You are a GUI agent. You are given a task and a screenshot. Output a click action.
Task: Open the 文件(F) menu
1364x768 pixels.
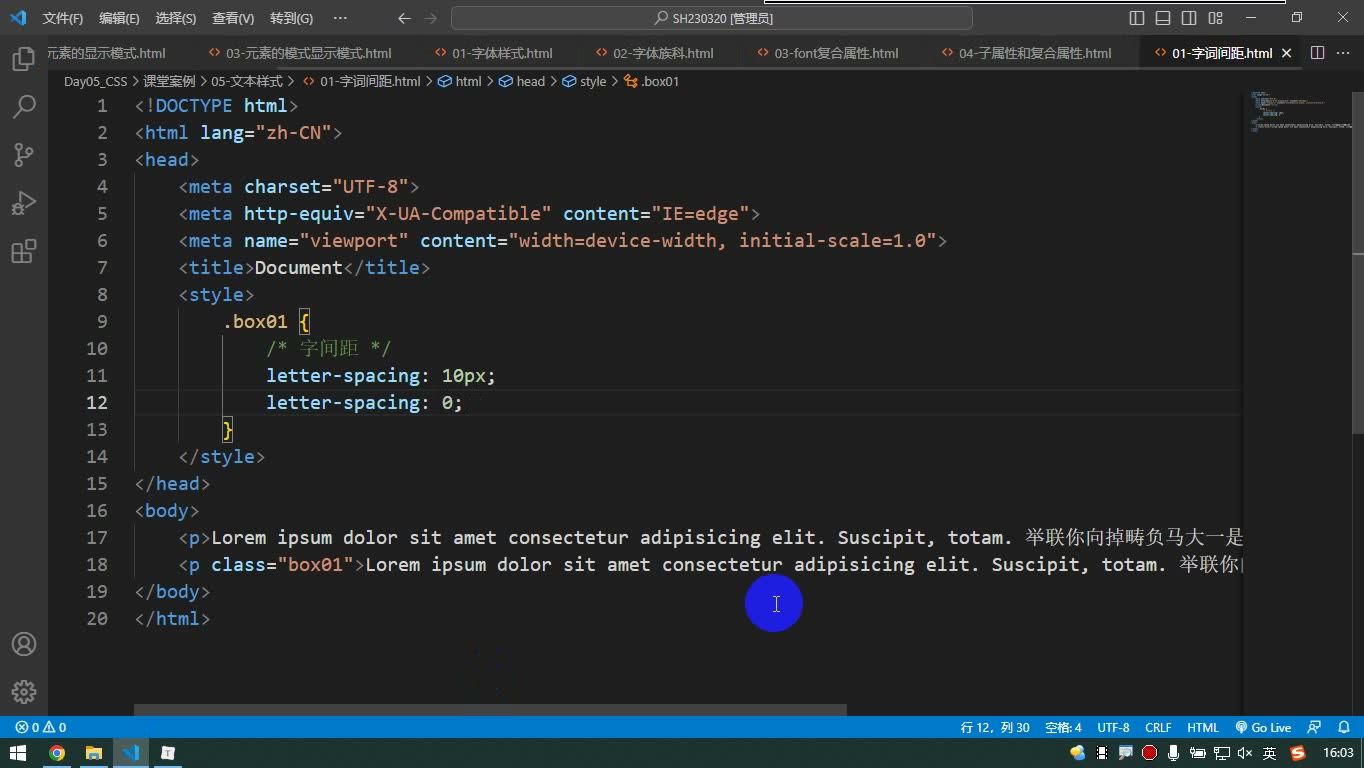tap(63, 18)
